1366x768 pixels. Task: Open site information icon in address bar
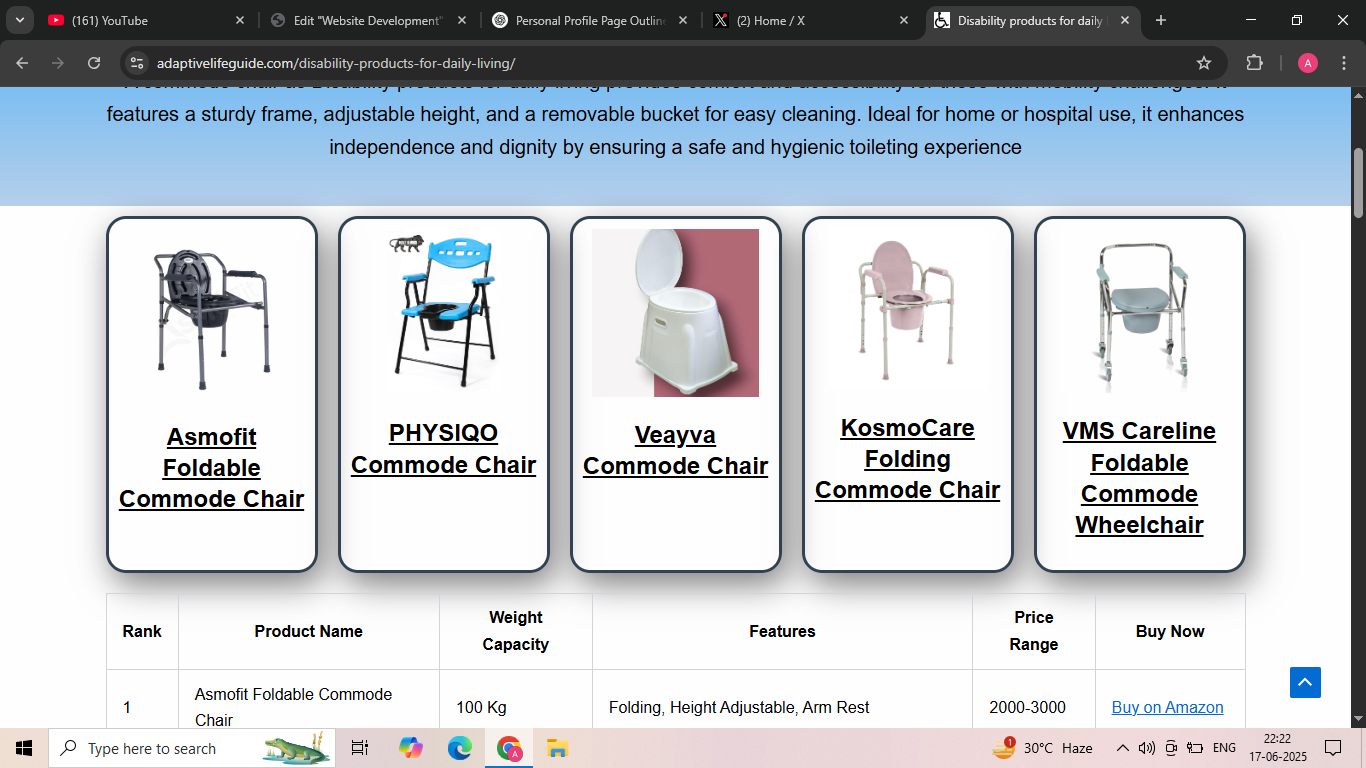point(137,63)
